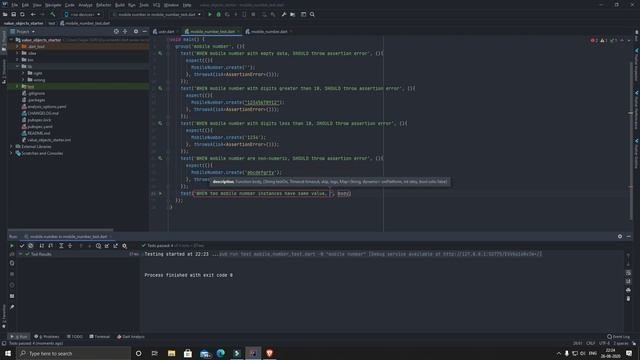Open the Navigate menu

coord(53,5)
